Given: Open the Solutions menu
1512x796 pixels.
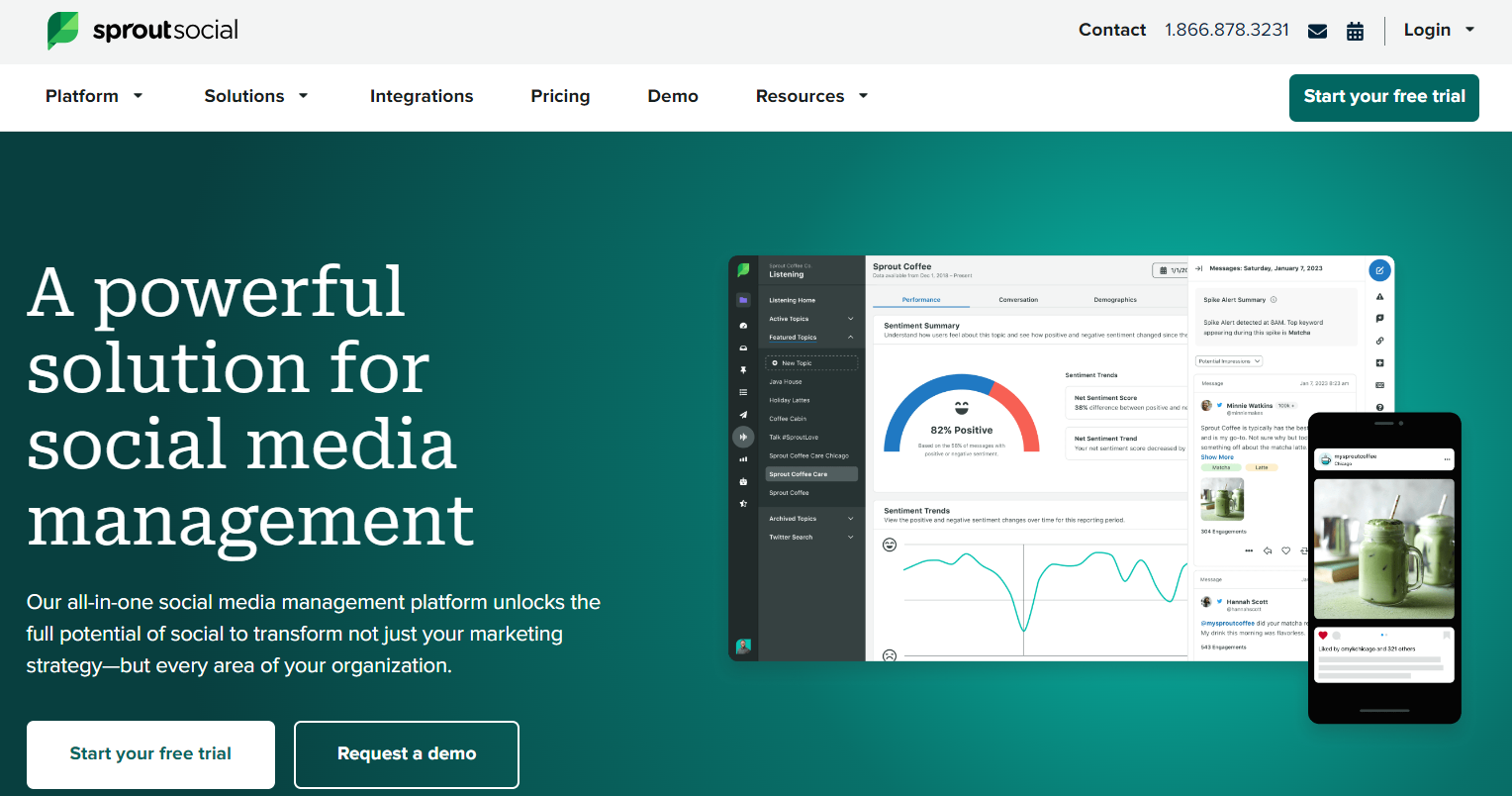Looking at the screenshot, I should [256, 96].
